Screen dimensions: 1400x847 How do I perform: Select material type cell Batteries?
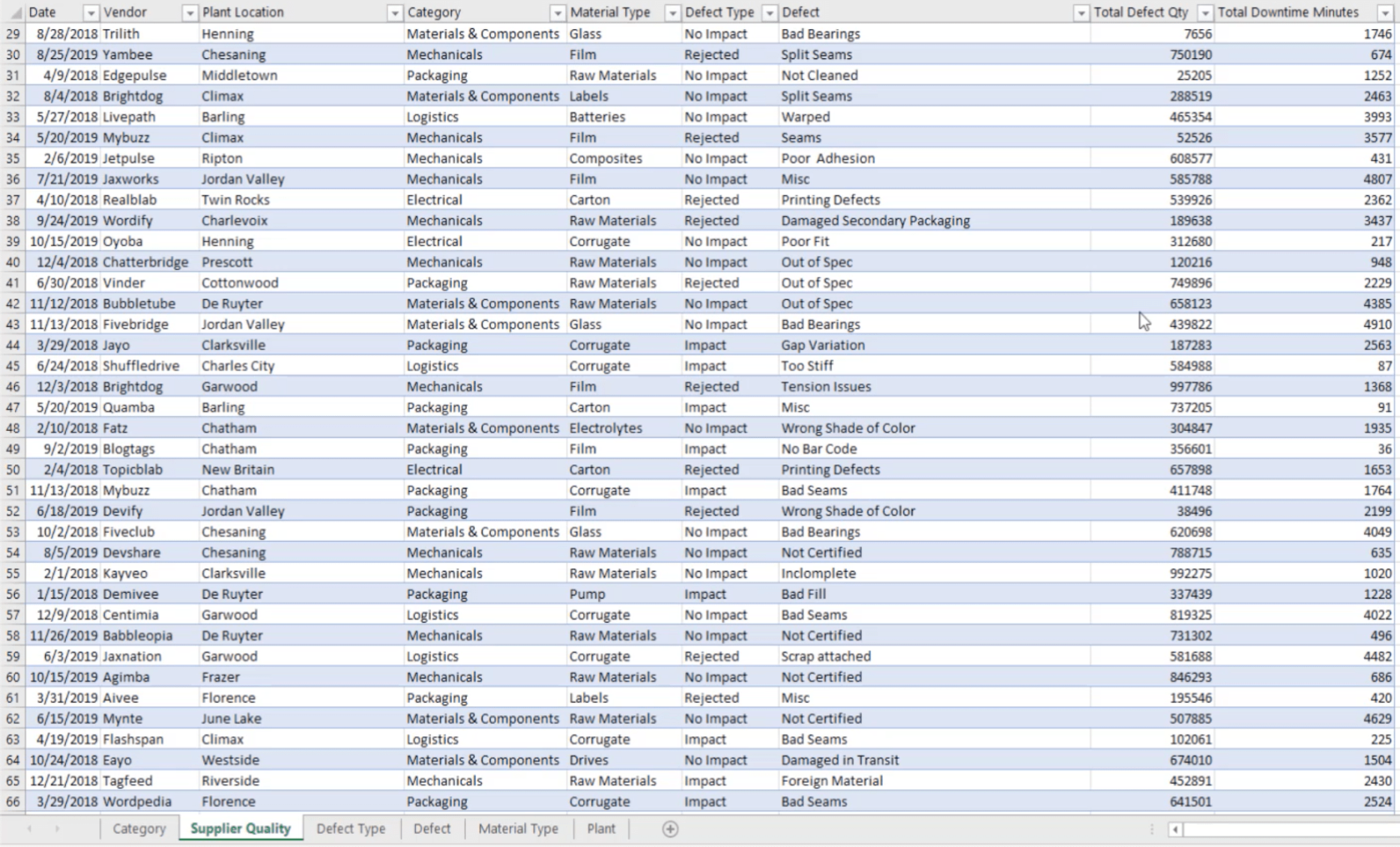(x=623, y=117)
